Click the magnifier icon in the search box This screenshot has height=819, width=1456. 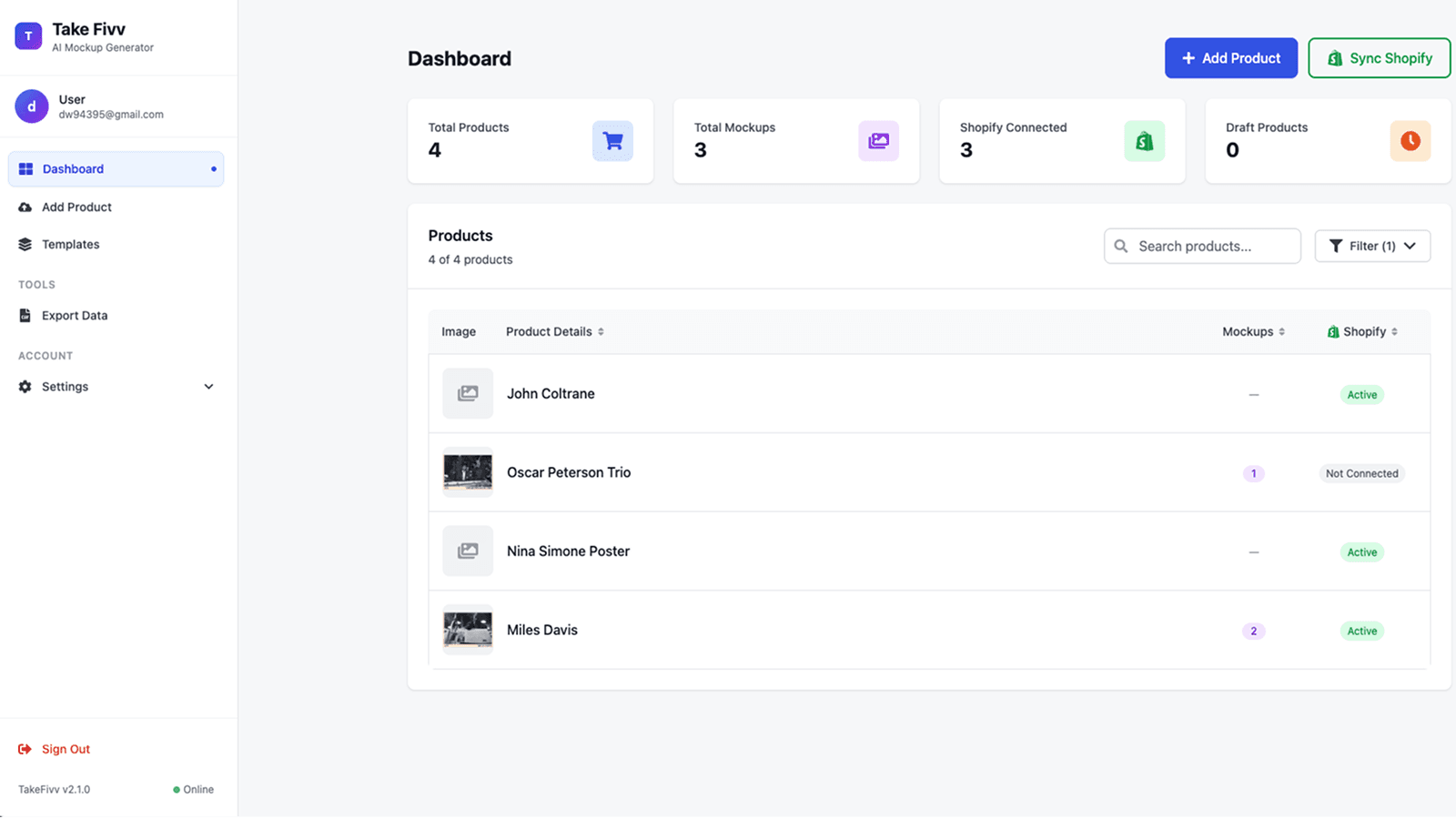point(1121,246)
